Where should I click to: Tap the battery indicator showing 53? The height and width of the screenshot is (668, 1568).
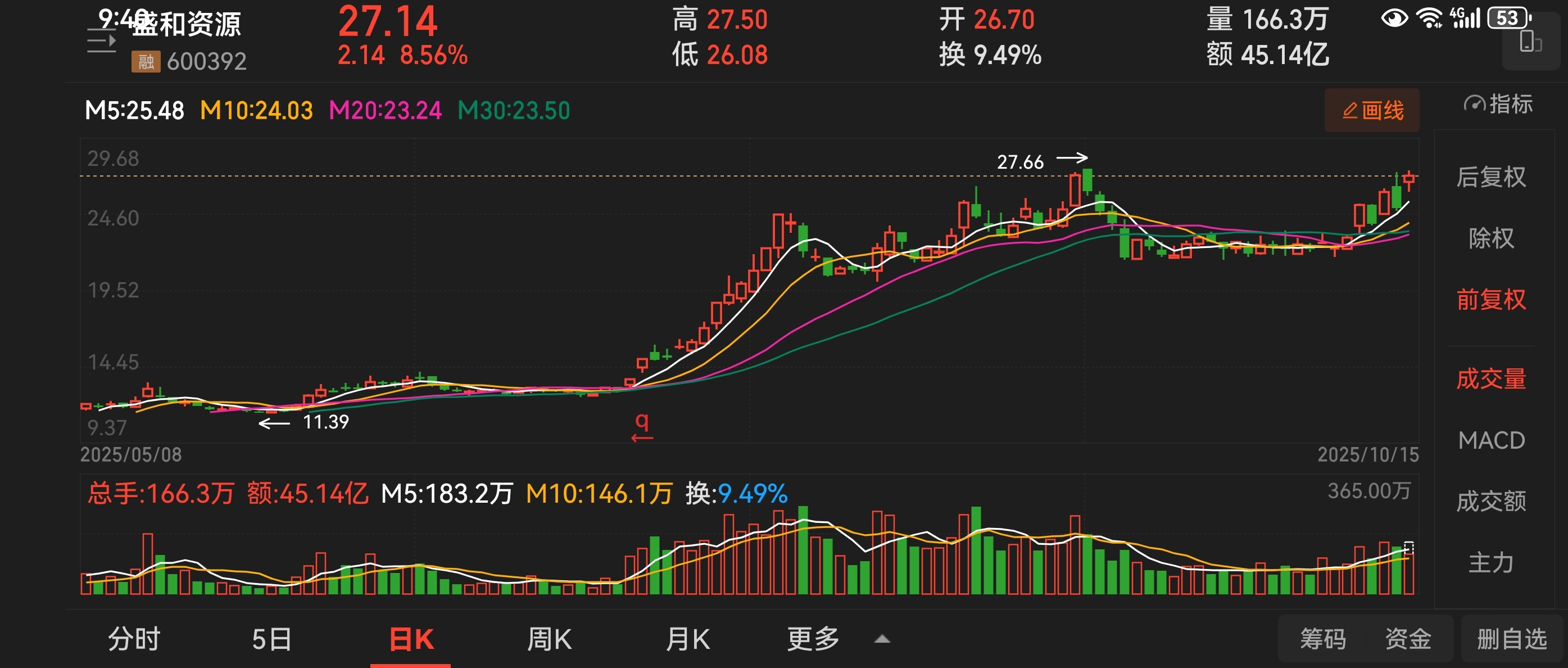coord(1508,18)
